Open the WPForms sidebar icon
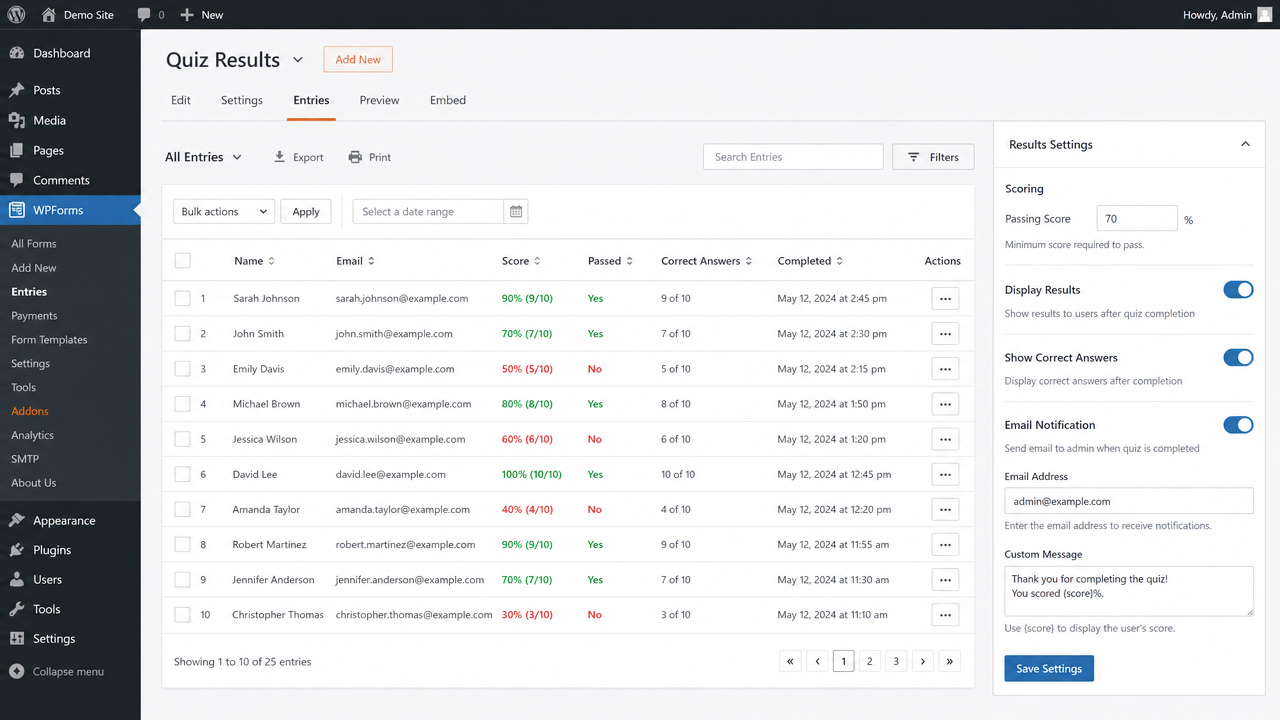1280x720 pixels. (17, 210)
